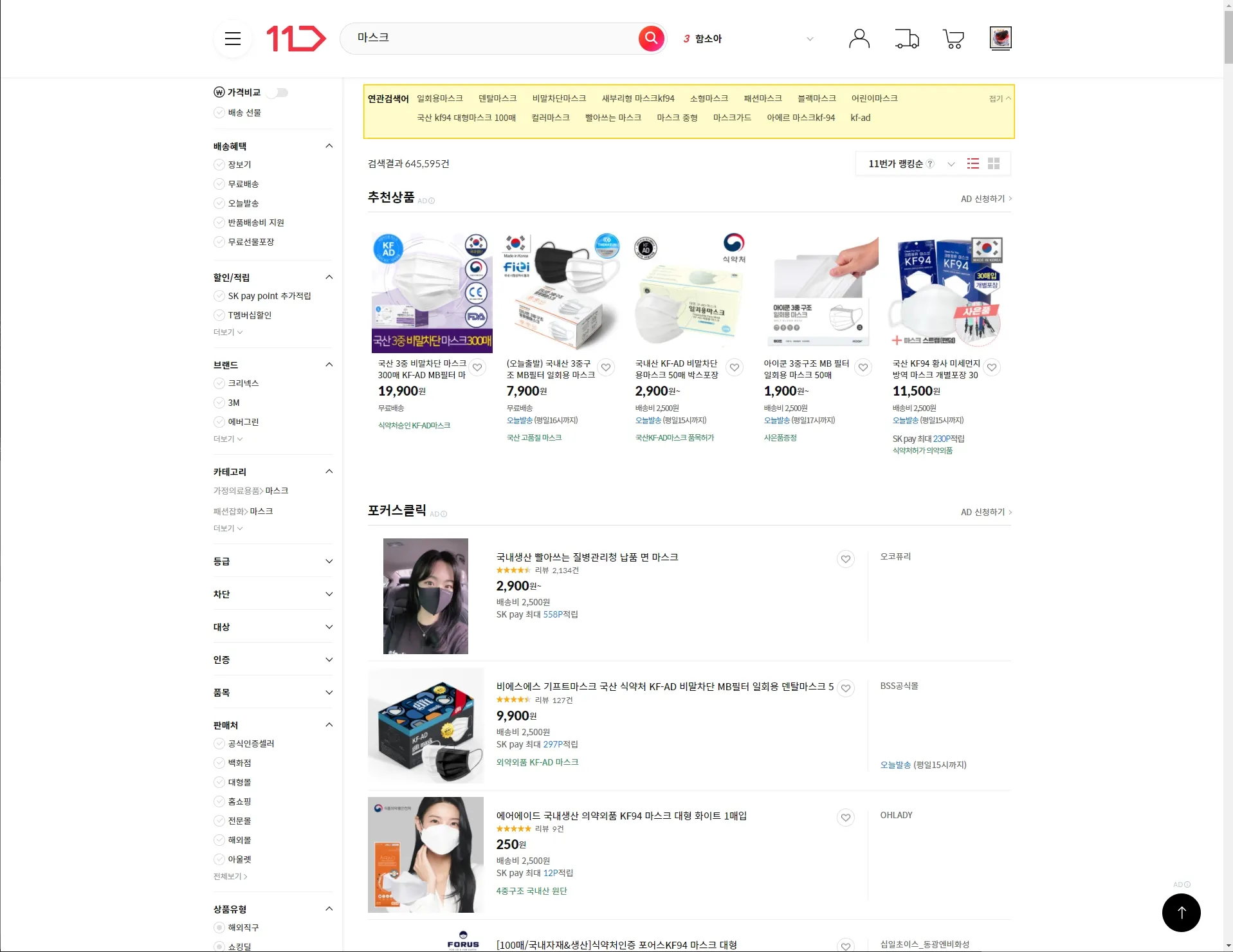Like the 국내생산 빨아쓰는 면 마스크 item

(846, 559)
